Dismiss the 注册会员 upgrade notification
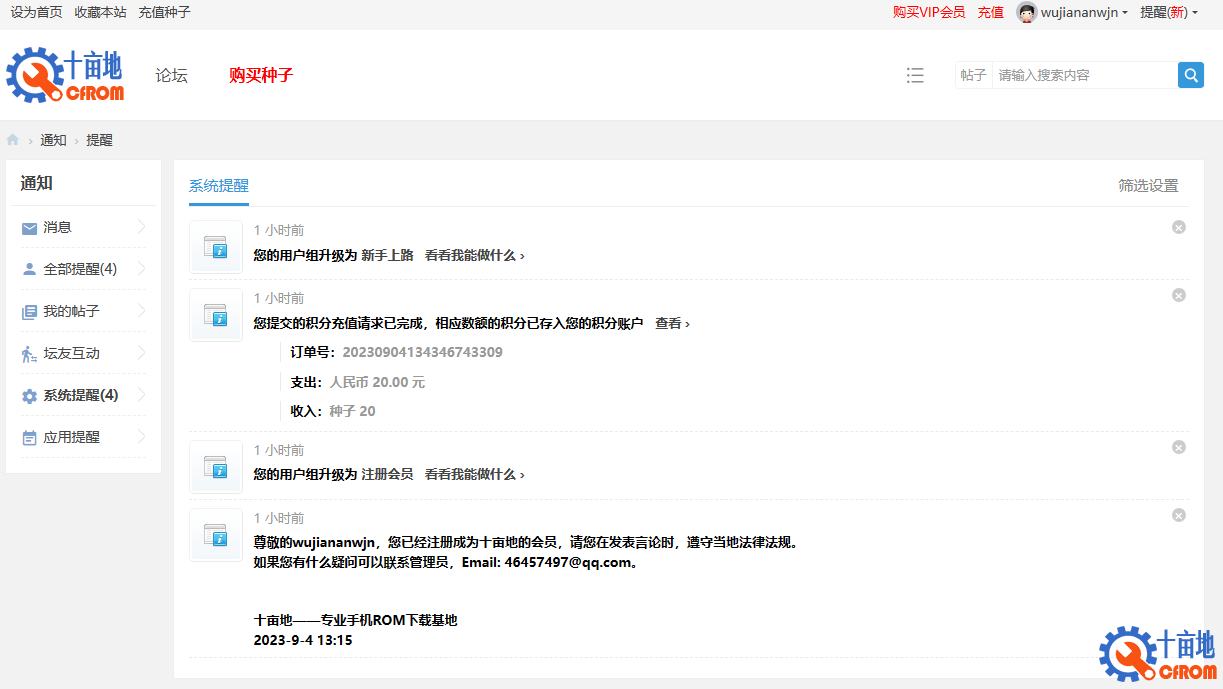Screen dimensions: 1223x689 coord(1178,447)
